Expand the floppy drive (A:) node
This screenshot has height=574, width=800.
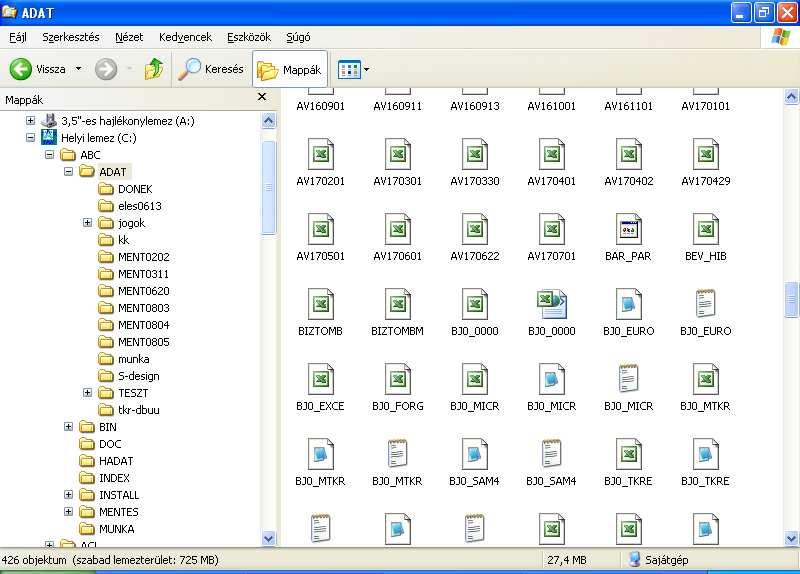coord(31,121)
